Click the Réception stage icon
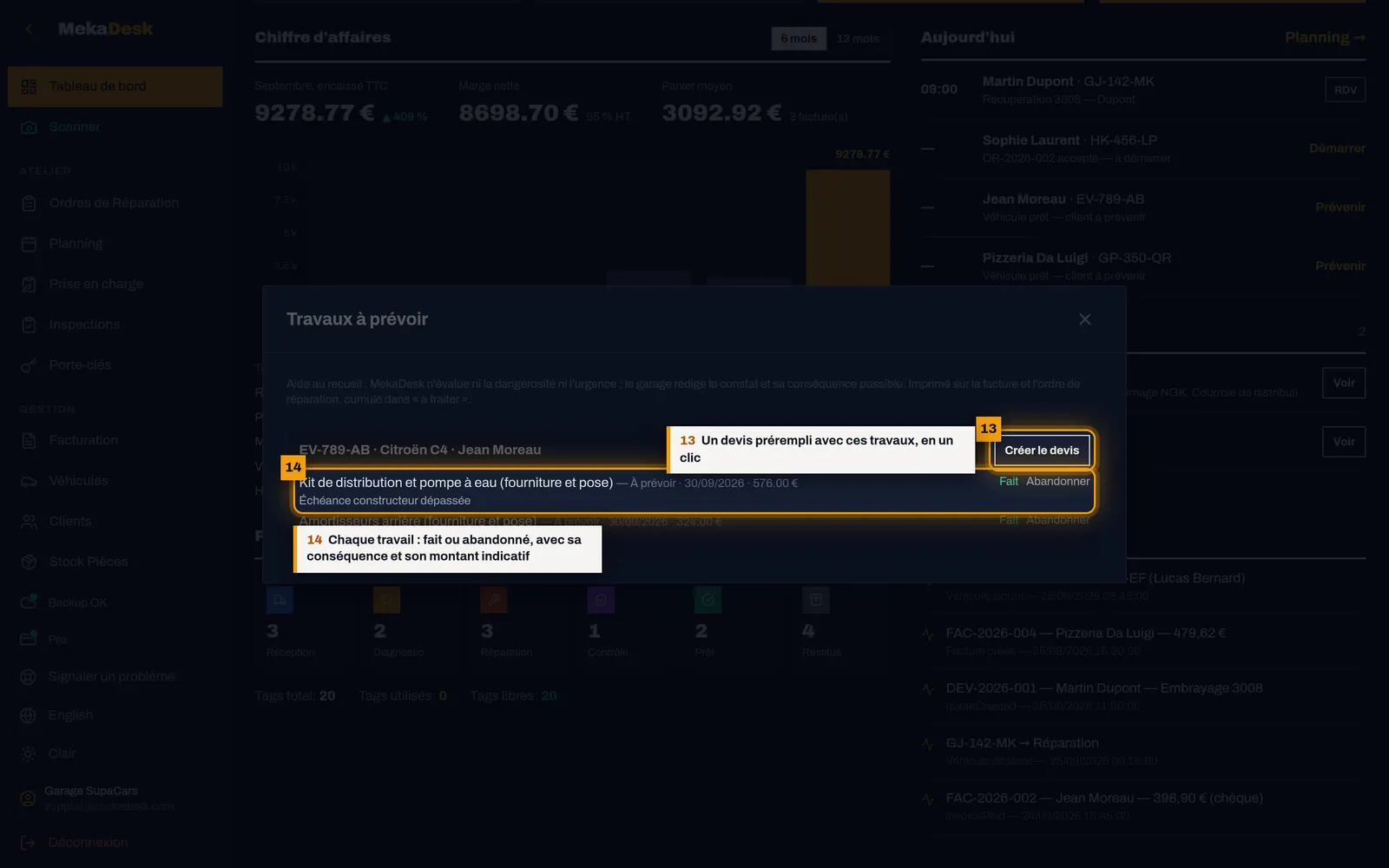This screenshot has width=1389, height=868. (280, 600)
